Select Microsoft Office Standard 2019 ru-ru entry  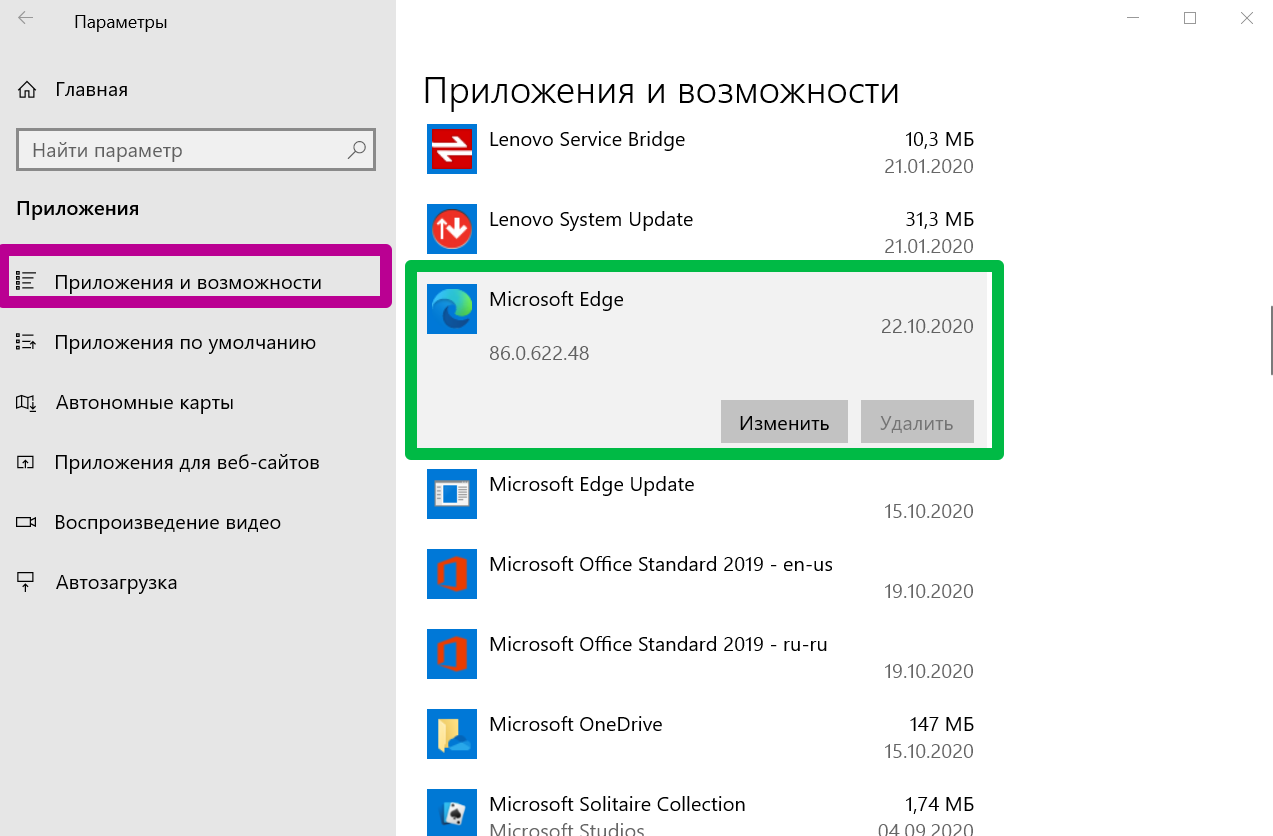click(x=658, y=645)
